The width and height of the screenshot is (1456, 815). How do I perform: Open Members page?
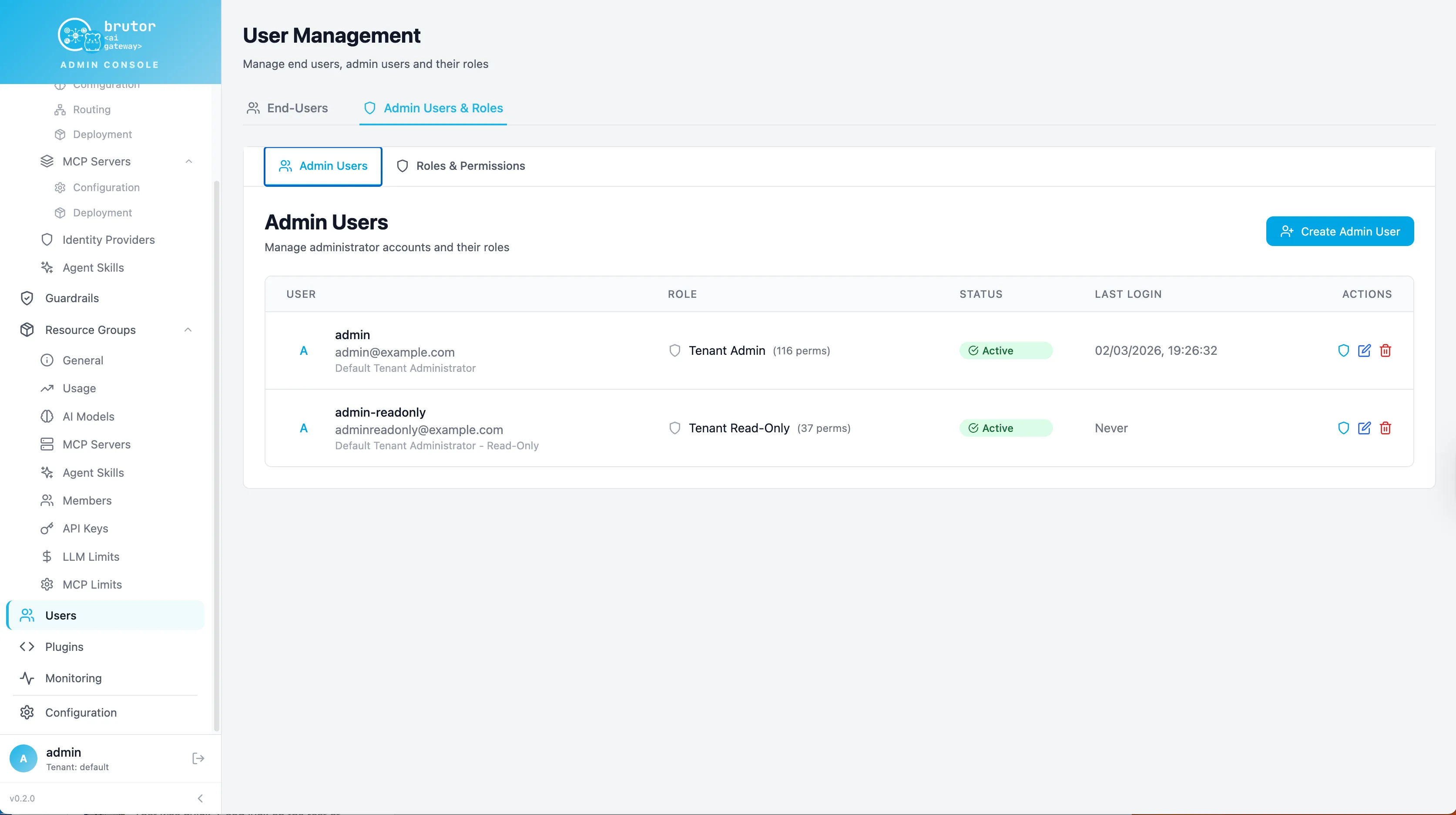click(x=76, y=501)
